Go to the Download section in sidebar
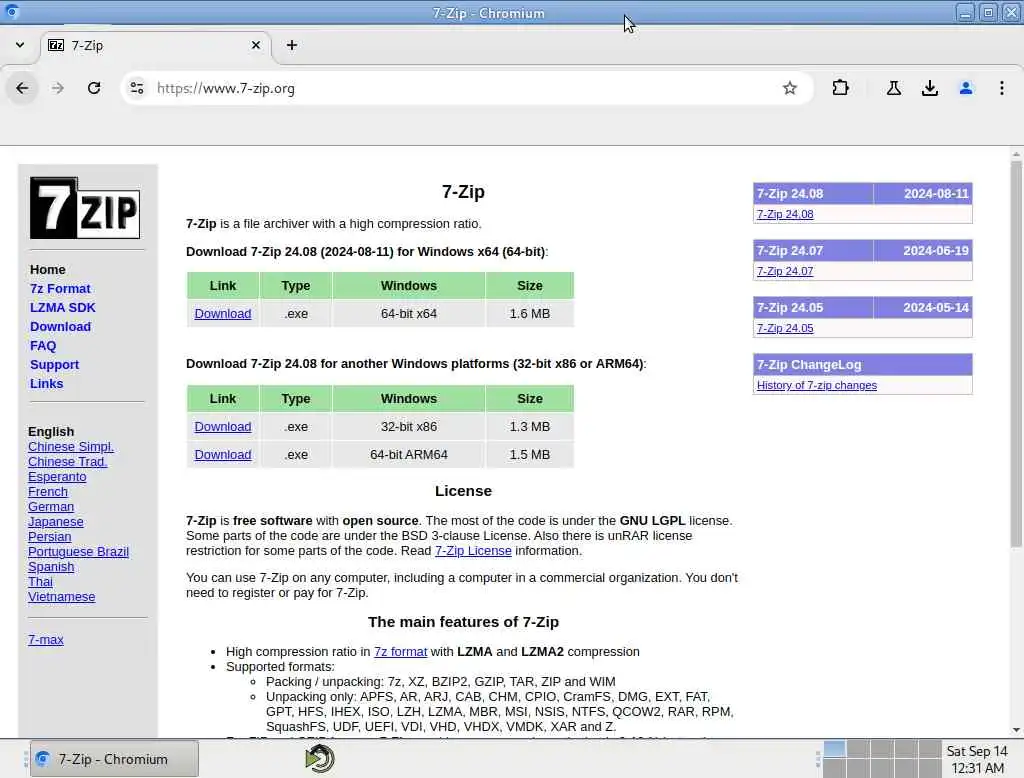 pos(60,327)
